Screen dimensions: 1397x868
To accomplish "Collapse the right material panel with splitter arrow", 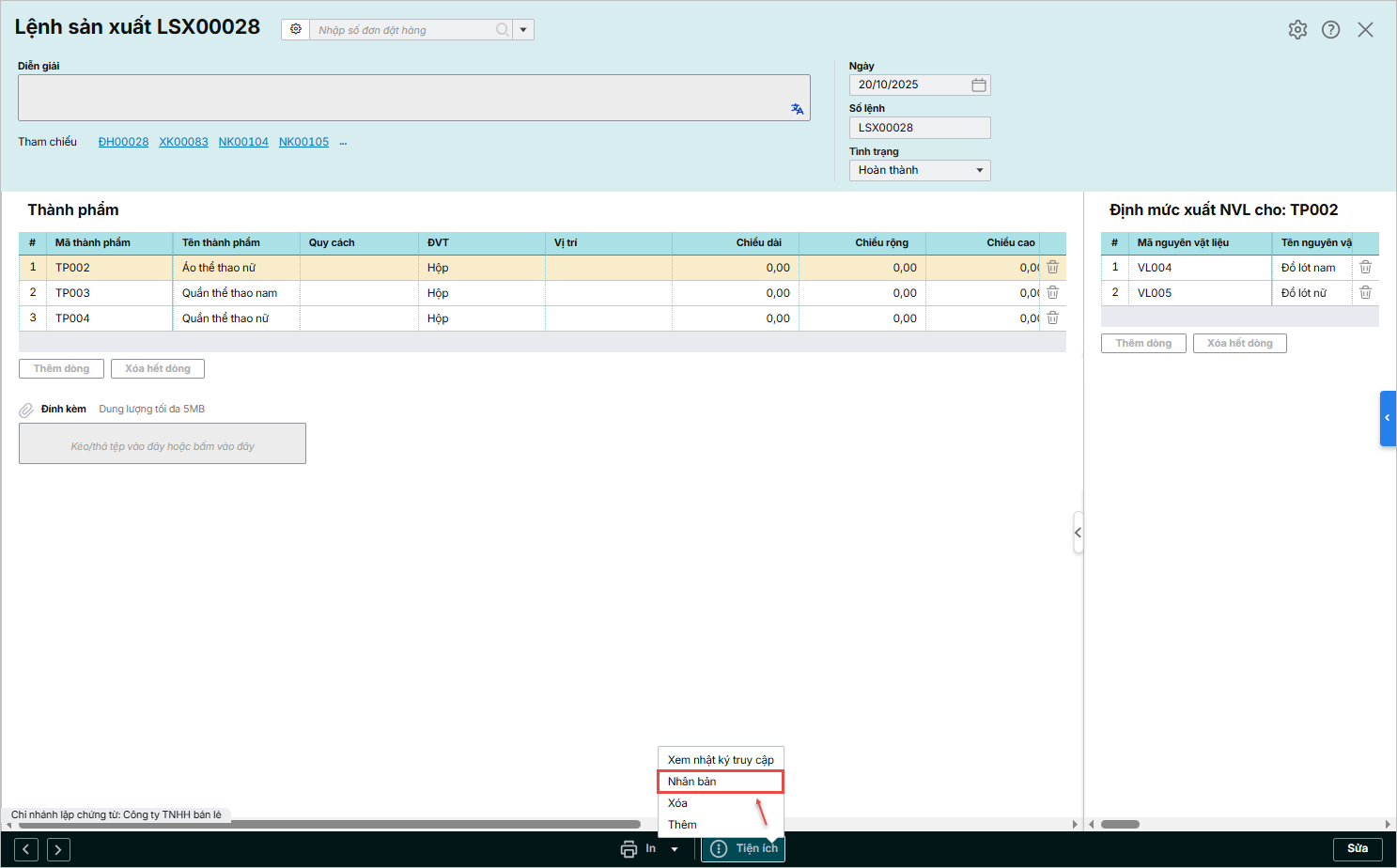I will point(1078,533).
